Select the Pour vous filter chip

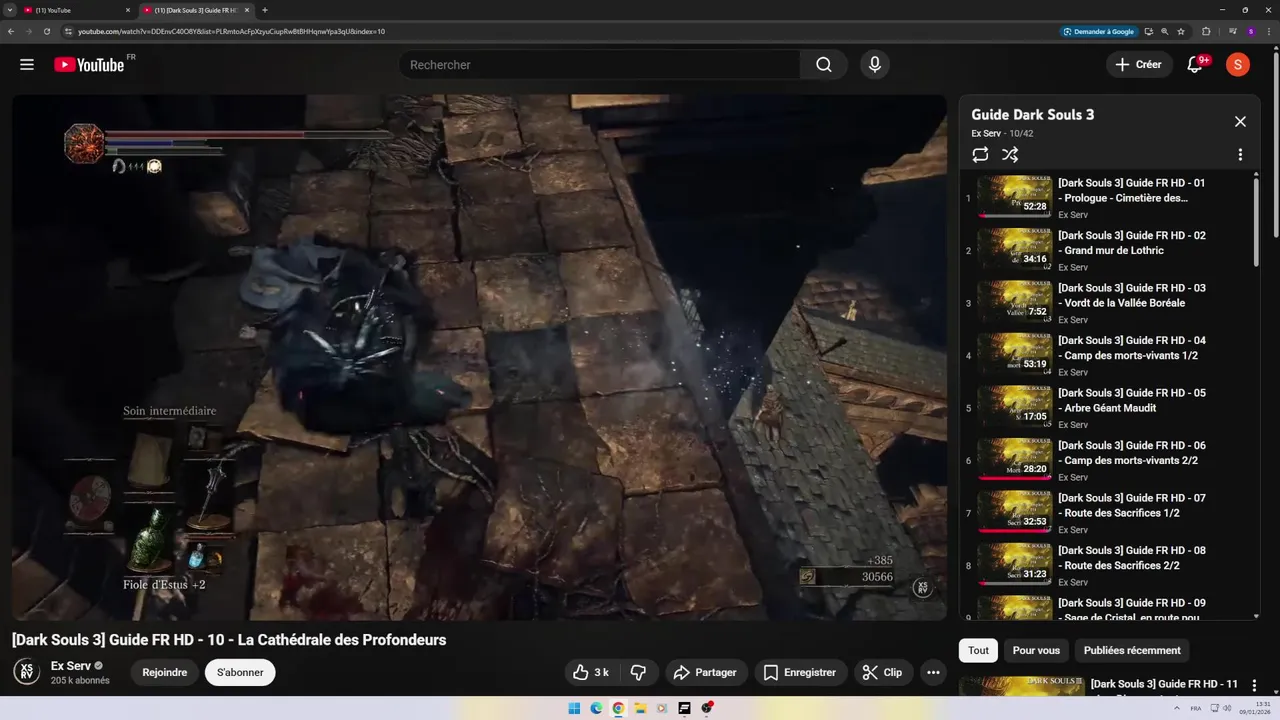coord(1036,650)
